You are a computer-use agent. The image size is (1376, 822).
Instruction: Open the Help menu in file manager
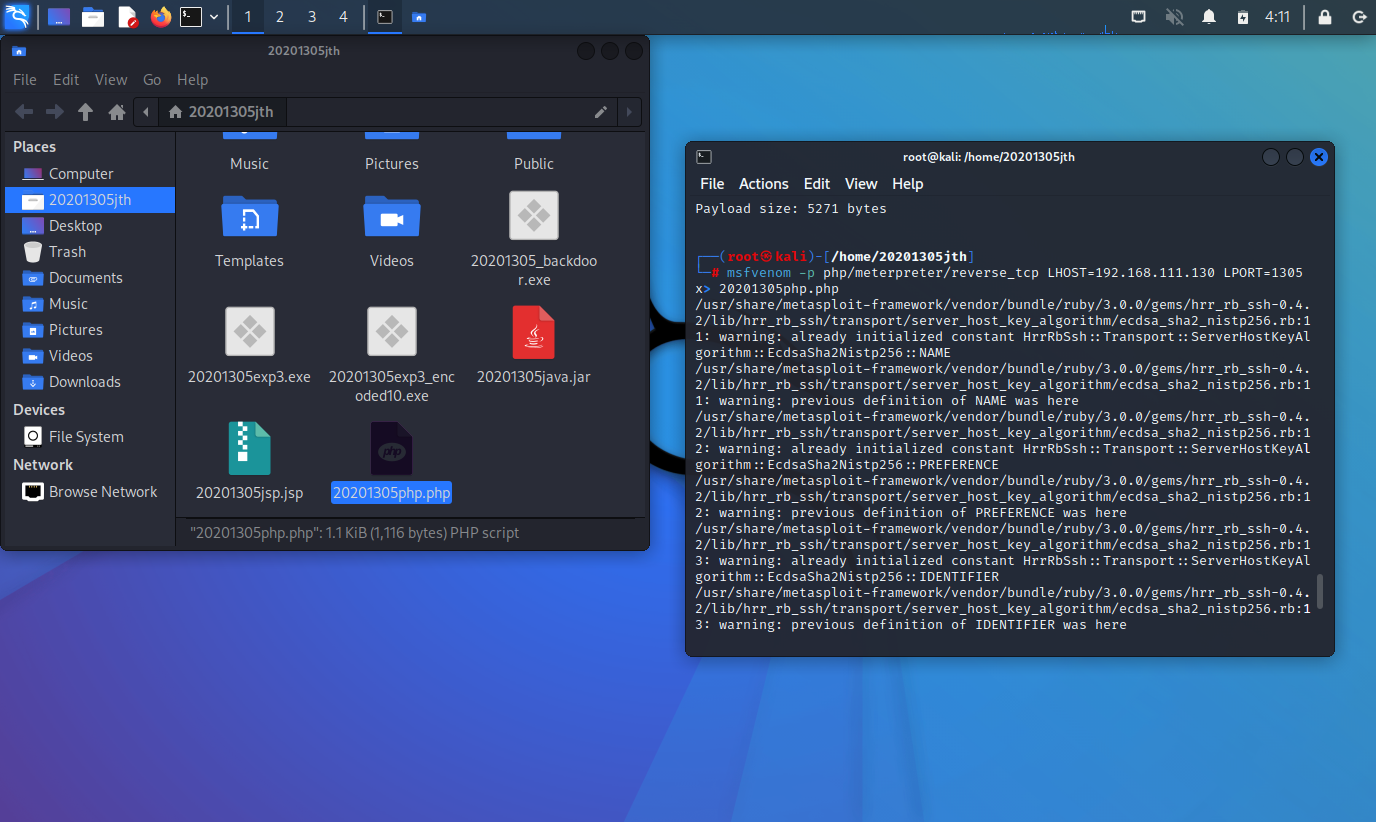192,80
